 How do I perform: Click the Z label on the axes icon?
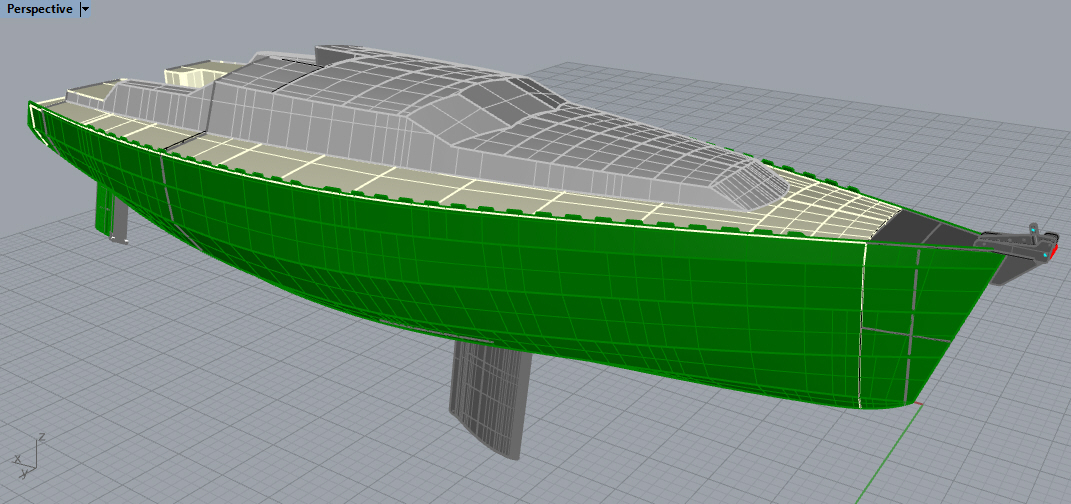39,437
